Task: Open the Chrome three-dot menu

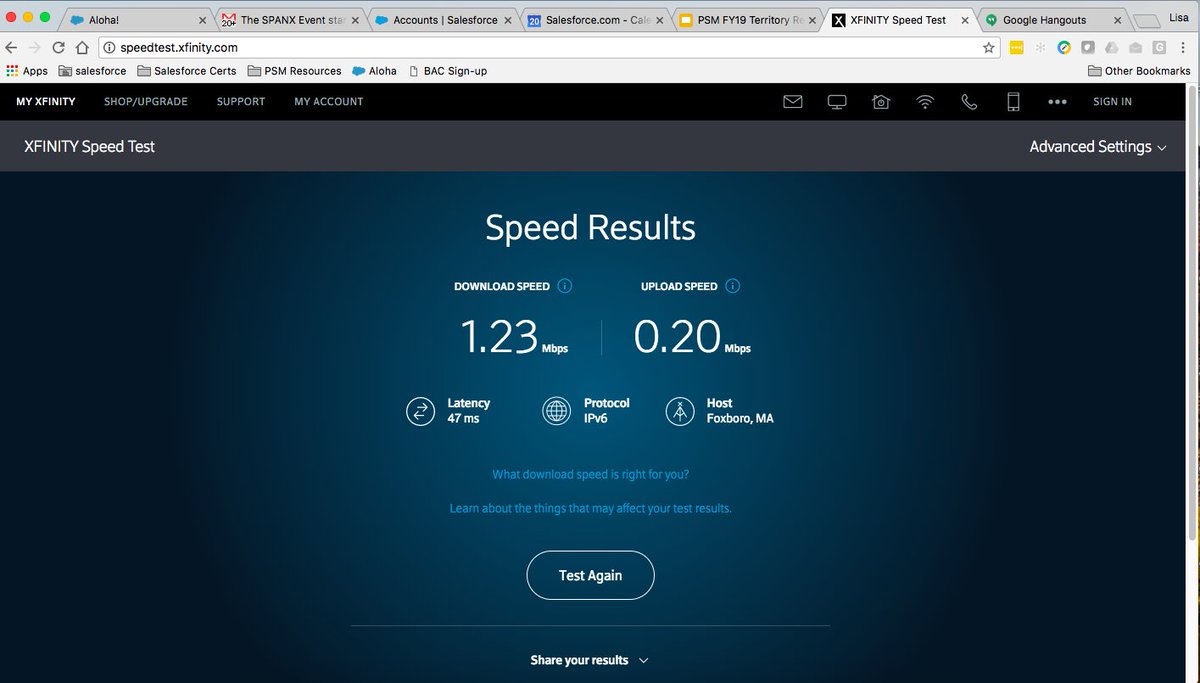Action: pos(1183,47)
